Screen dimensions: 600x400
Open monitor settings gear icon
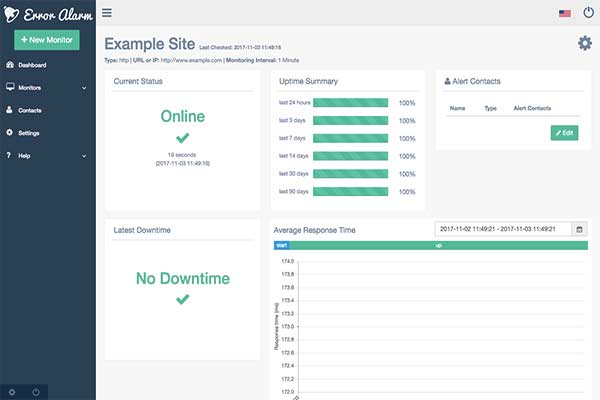pyautogui.click(x=585, y=43)
